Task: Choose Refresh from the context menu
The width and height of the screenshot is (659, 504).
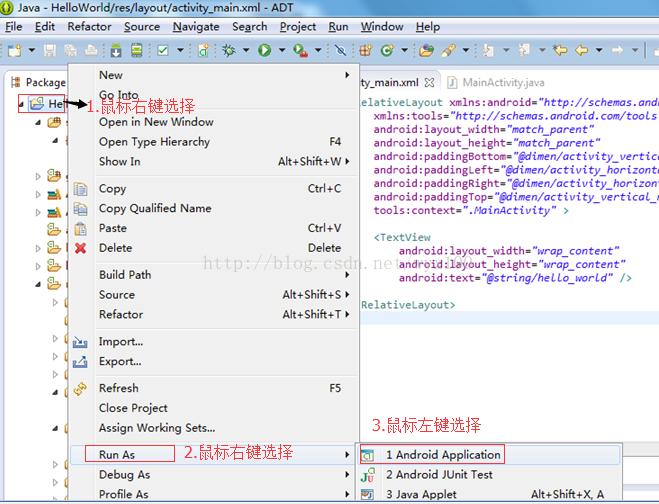Action: tap(214, 388)
